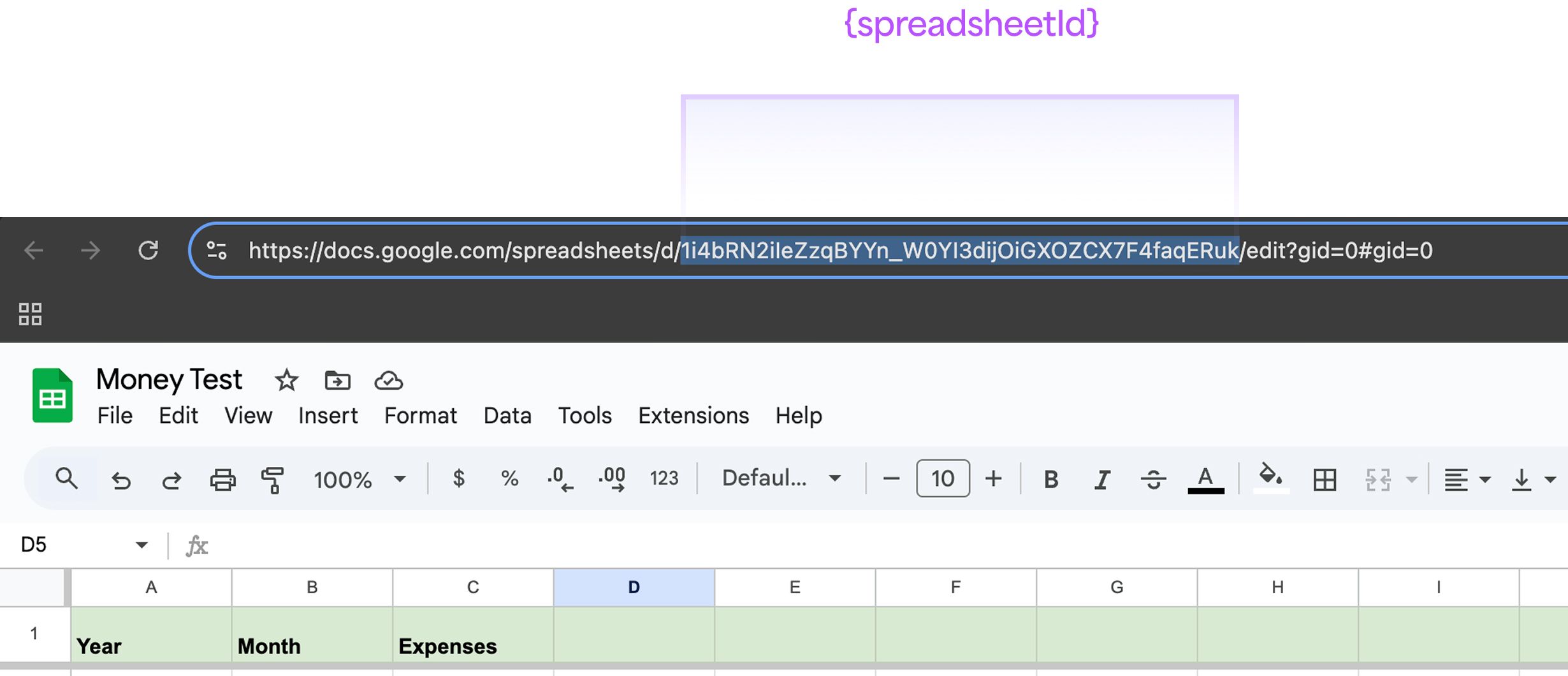This screenshot has height=676, width=1568.
Task: Increase the font size with the plus button
Action: (993, 479)
